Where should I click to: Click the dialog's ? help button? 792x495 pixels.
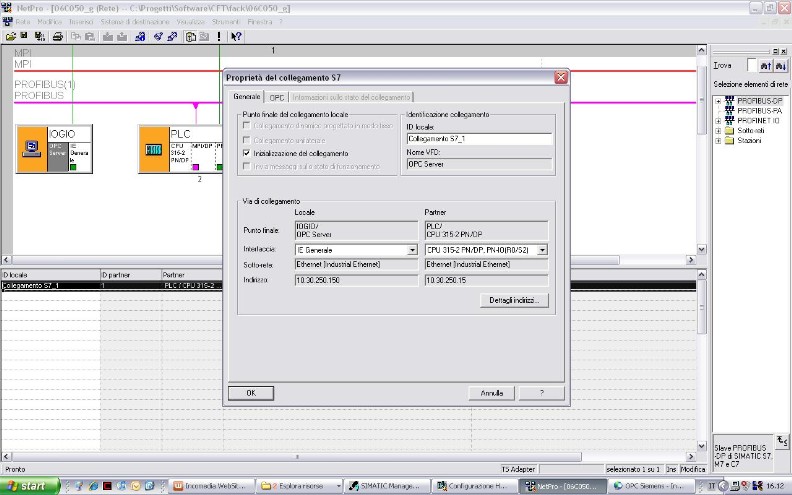coord(541,393)
